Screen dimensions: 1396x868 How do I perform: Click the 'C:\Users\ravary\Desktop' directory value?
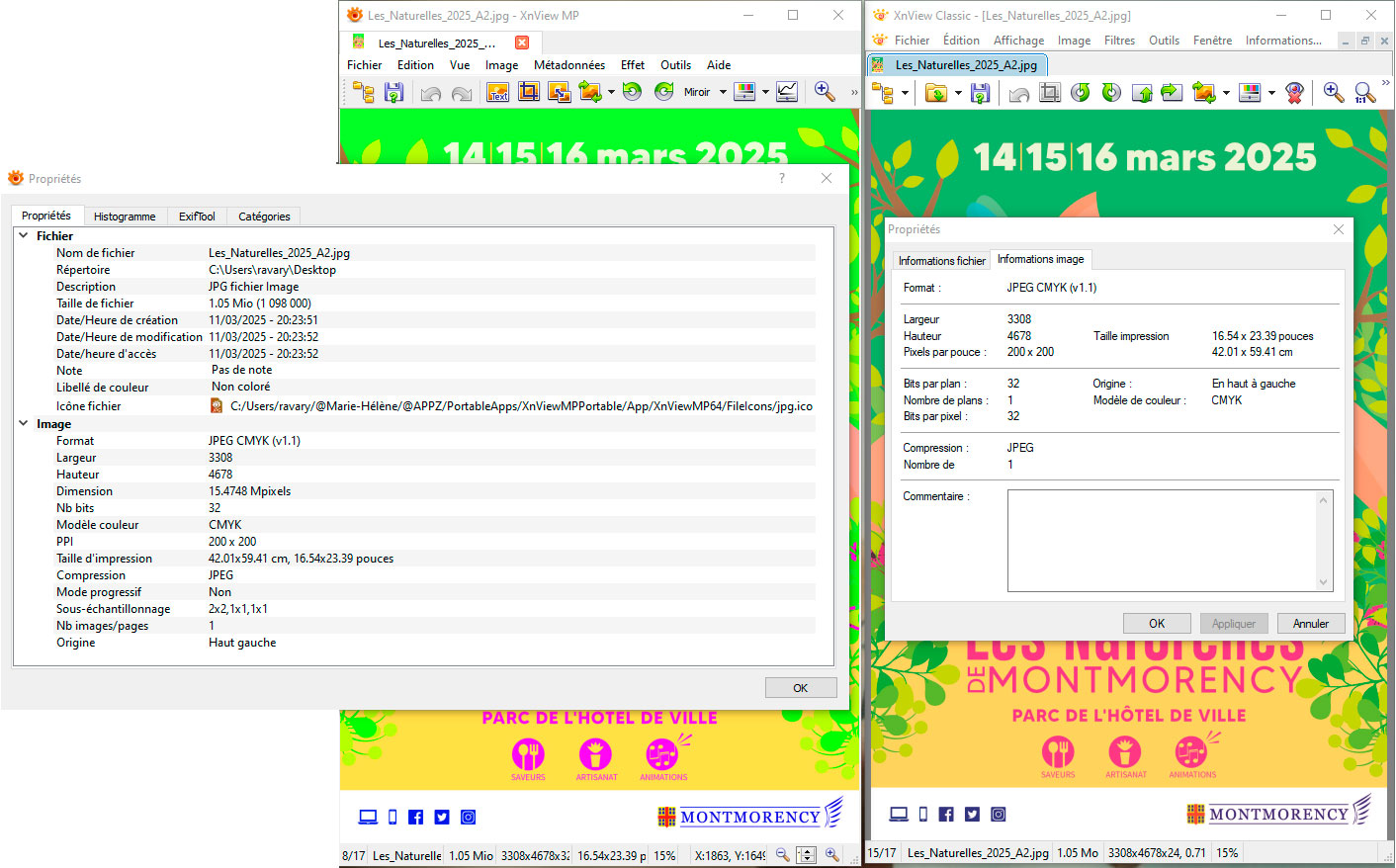click(x=272, y=270)
